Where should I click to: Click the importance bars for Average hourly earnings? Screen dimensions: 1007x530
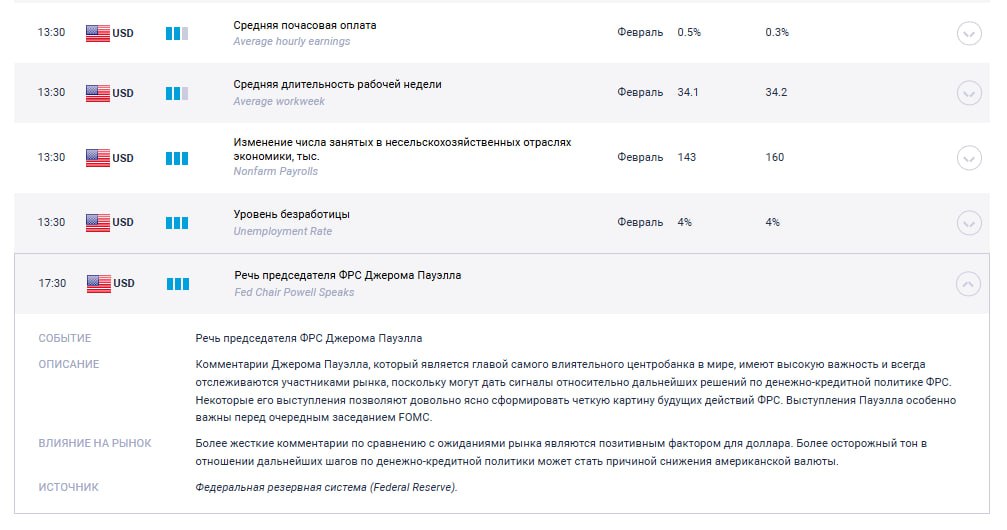pyautogui.click(x=177, y=33)
